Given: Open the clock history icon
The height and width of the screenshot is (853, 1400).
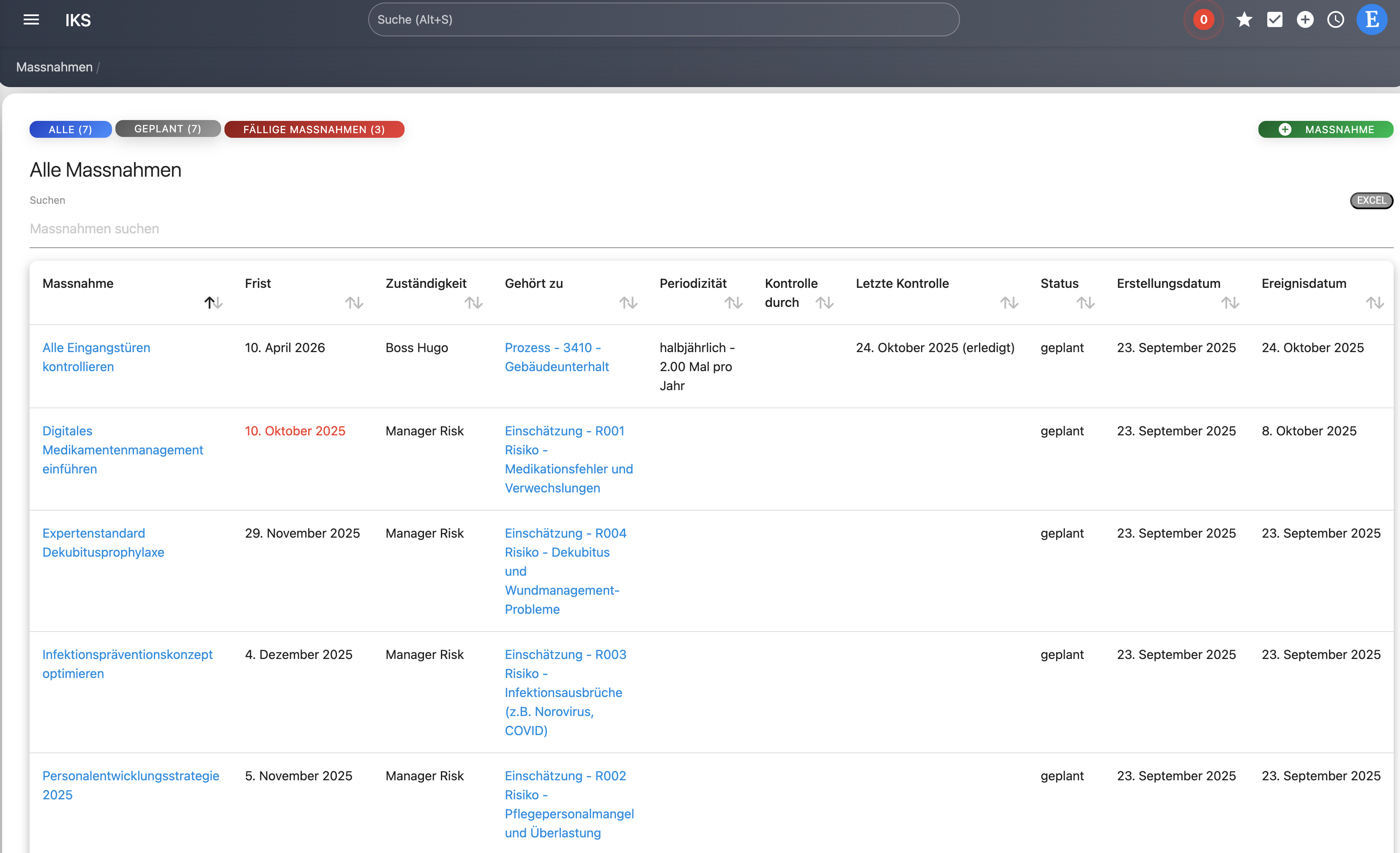Looking at the screenshot, I should 1335,20.
